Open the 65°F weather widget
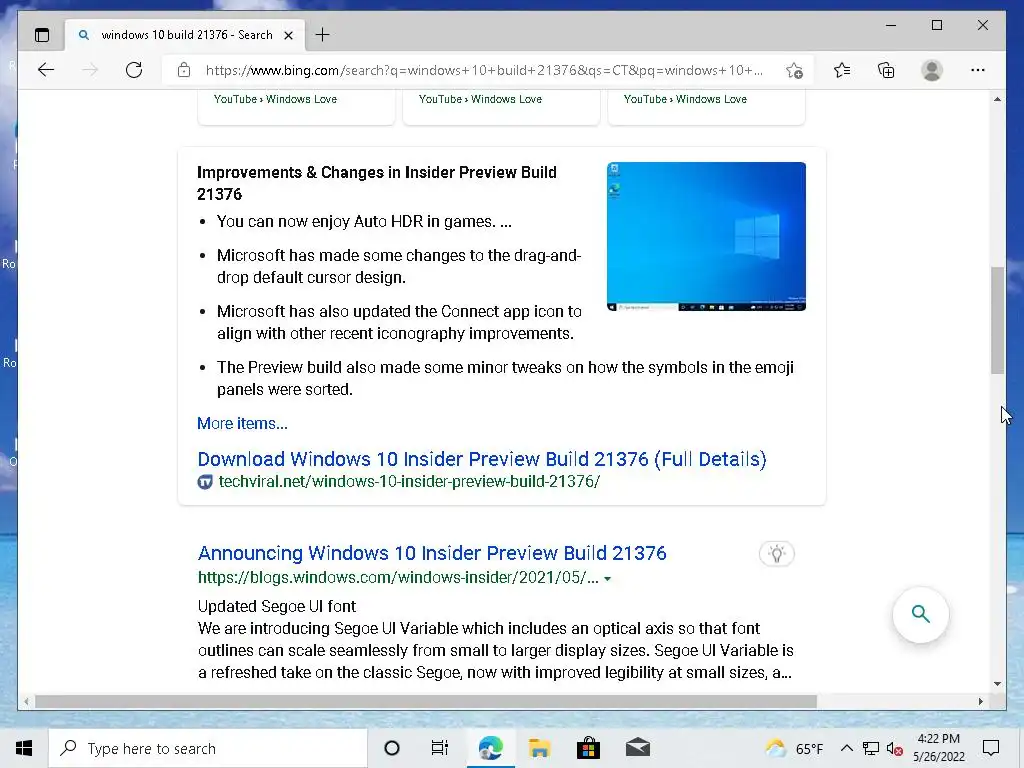Image resolution: width=1024 pixels, height=768 pixels. tap(794, 748)
